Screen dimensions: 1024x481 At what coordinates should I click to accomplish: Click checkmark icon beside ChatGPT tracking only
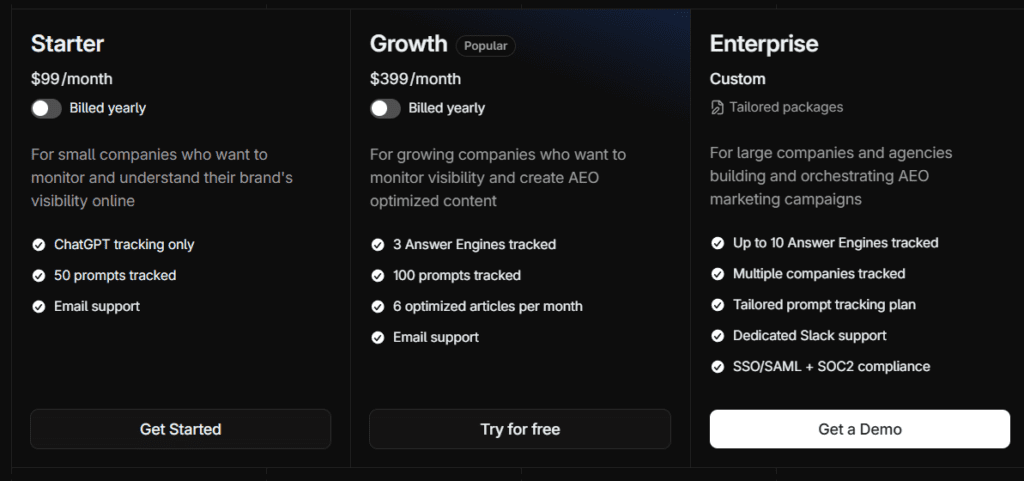(39, 245)
